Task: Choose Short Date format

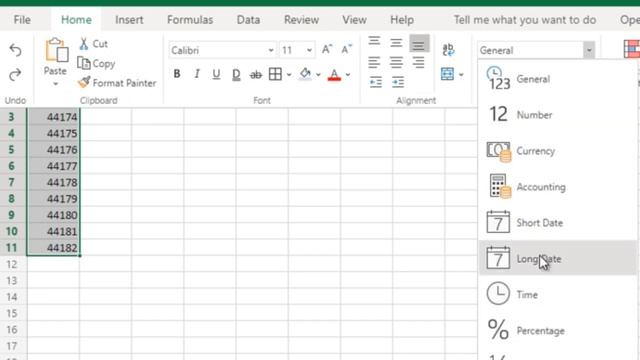Action: click(558, 222)
